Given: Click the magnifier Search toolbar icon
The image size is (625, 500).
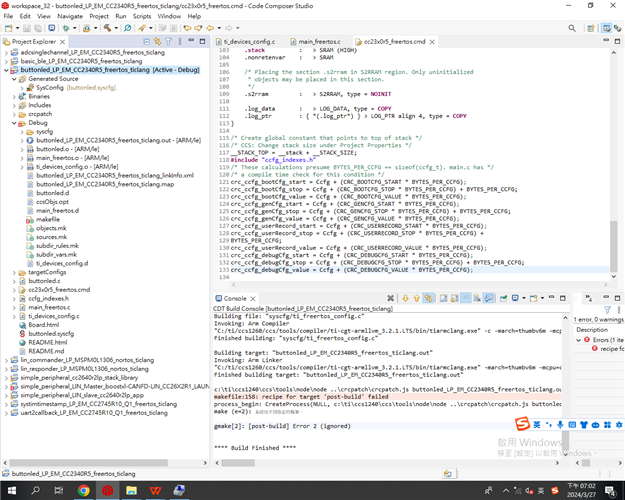Looking at the screenshot, I should coord(128,28).
